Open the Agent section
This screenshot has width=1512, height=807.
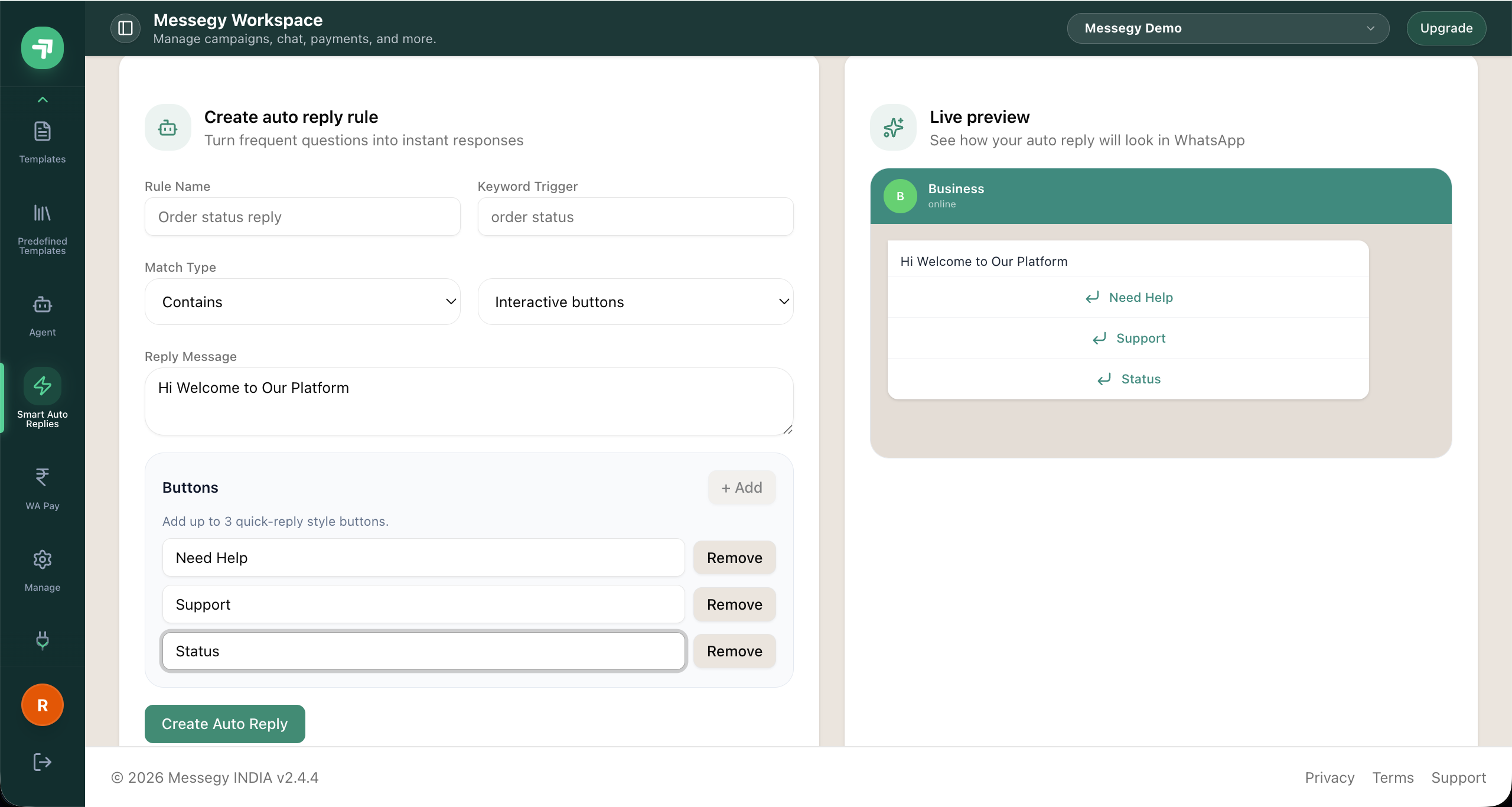43,315
